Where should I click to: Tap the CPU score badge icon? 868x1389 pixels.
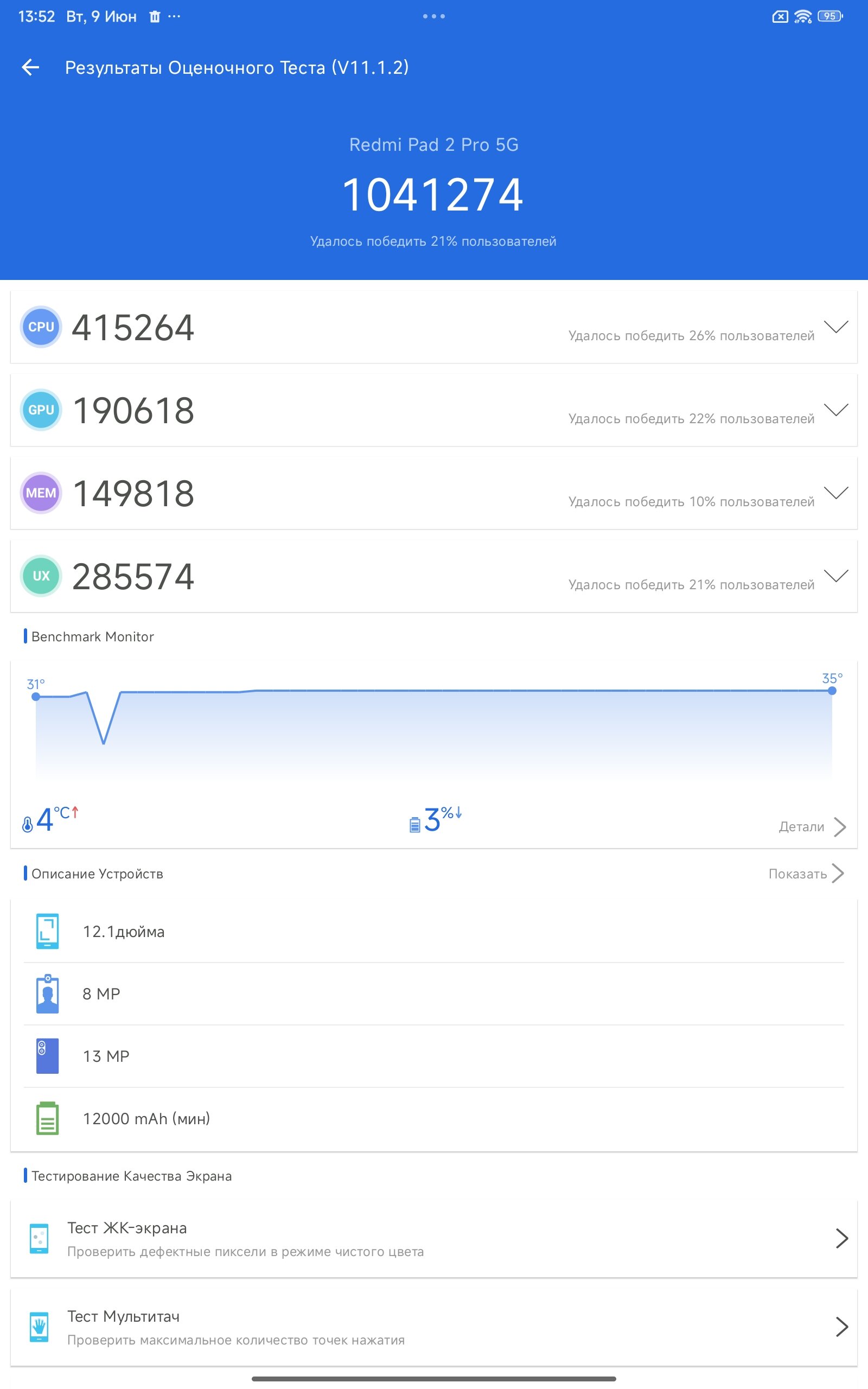pyautogui.click(x=41, y=327)
